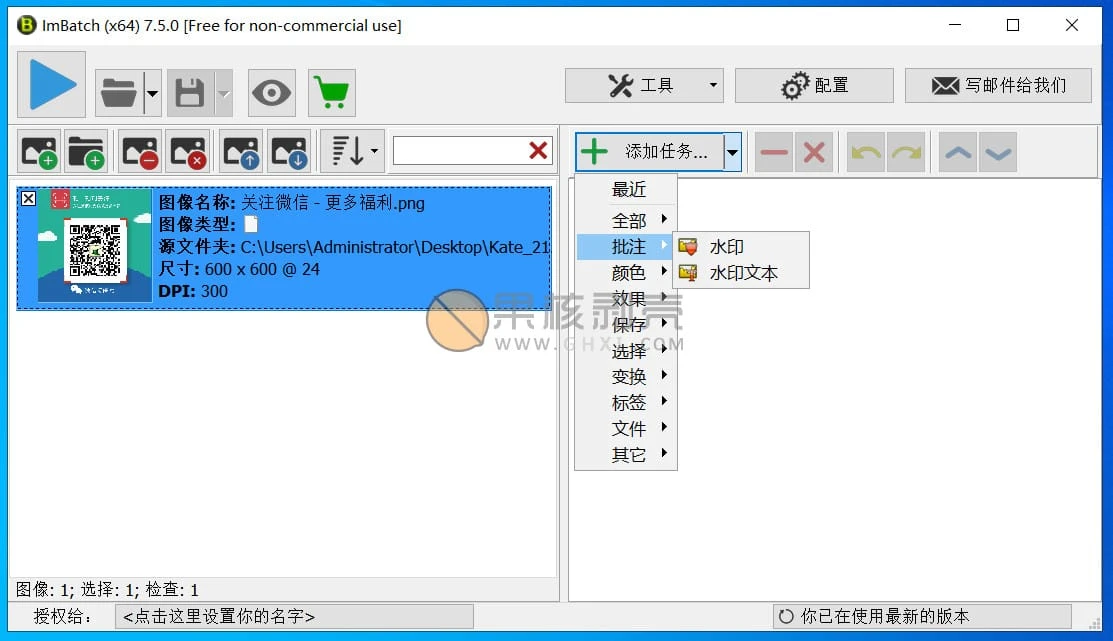Maximize the ImBatch window
Viewport: 1113px width, 641px height.
pyautogui.click(x=1013, y=26)
